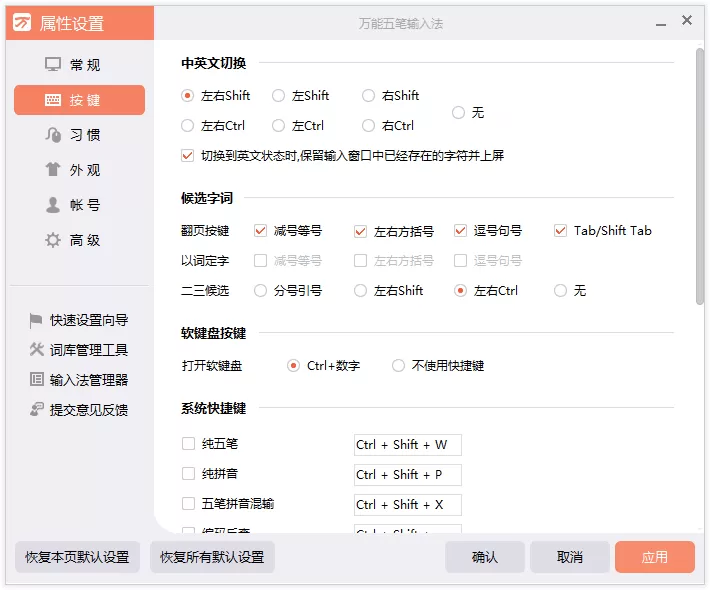Image resolution: width=710 pixels, height=590 pixels.
Task: Select Ctrl+数字 to open soft keyboard
Action: click(x=293, y=365)
